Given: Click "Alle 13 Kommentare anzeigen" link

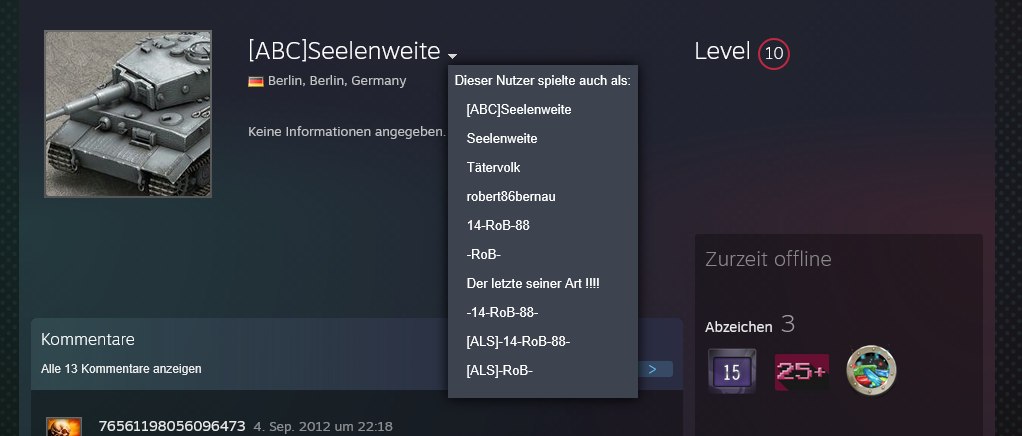Looking at the screenshot, I should [121, 369].
